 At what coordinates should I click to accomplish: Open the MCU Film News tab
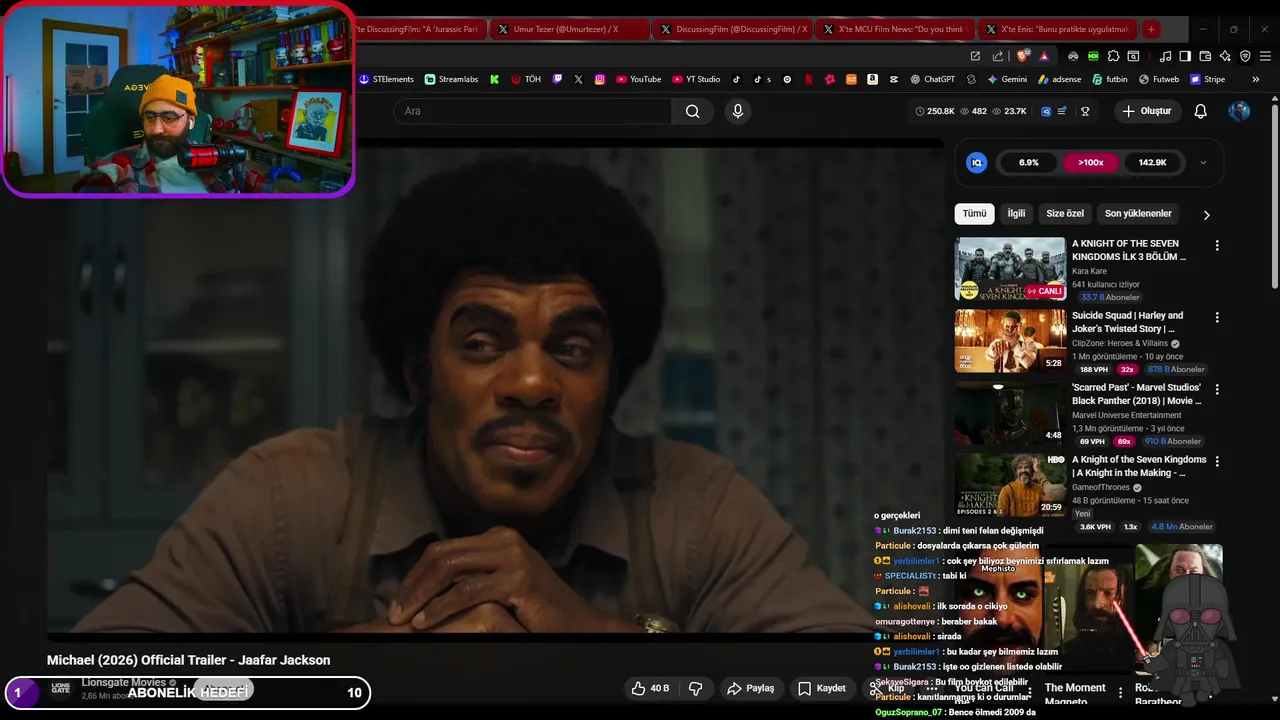tap(897, 29)
